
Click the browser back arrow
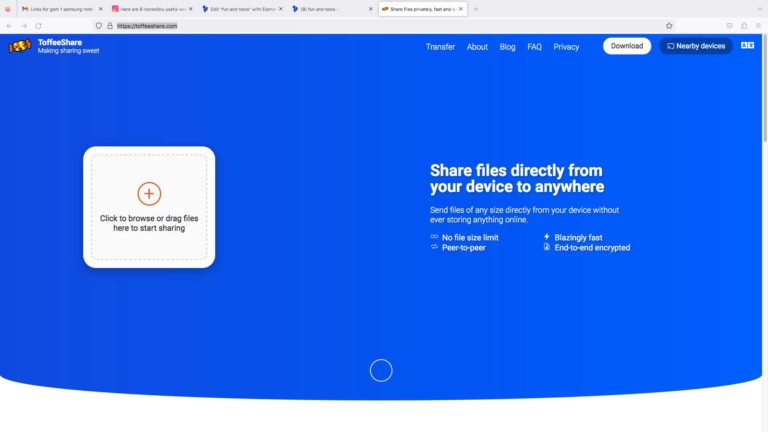(x=10, y=25)
